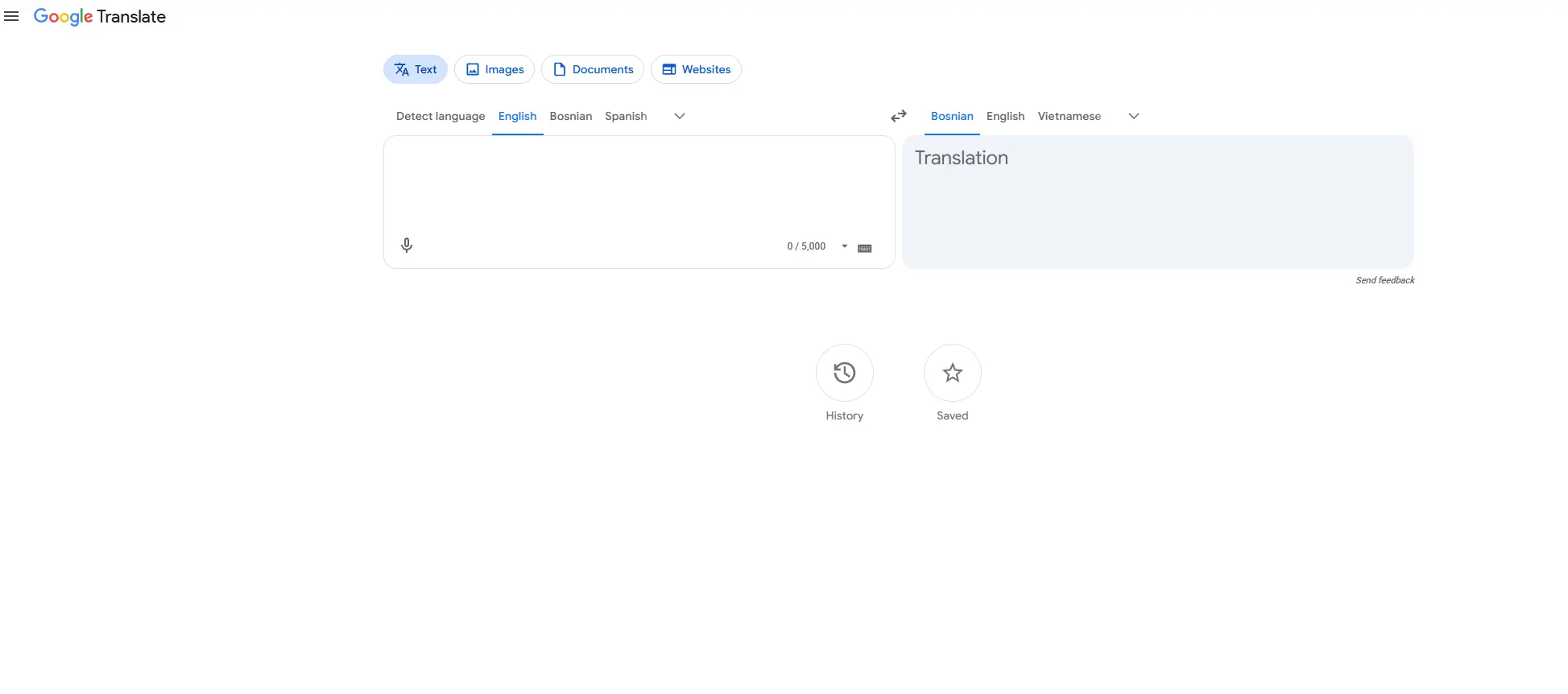Select Vietnamese as the target language
The image size is (1568, 694).
1069,116
